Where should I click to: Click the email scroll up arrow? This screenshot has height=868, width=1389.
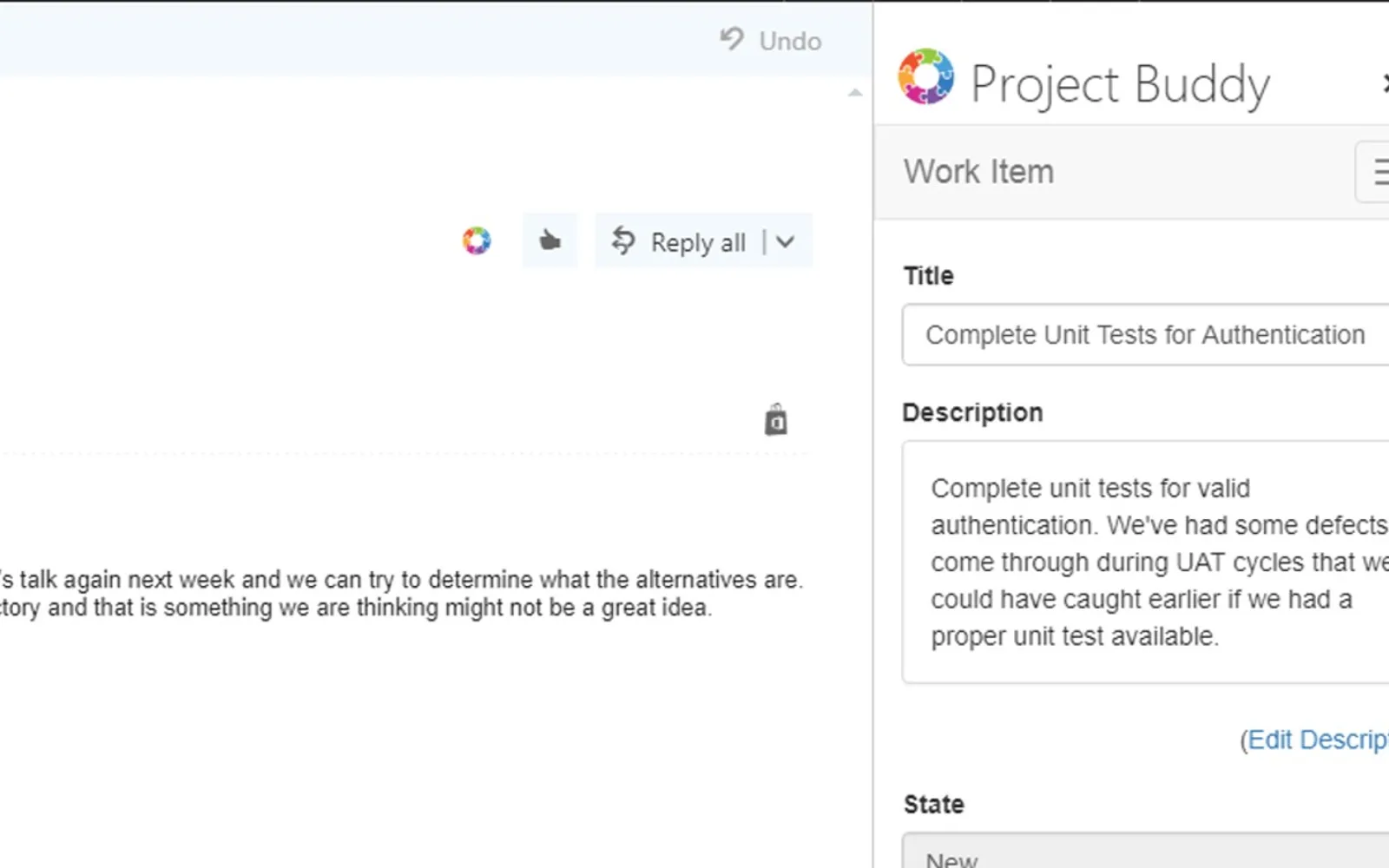pyautogui.click(x=855, y=92)
